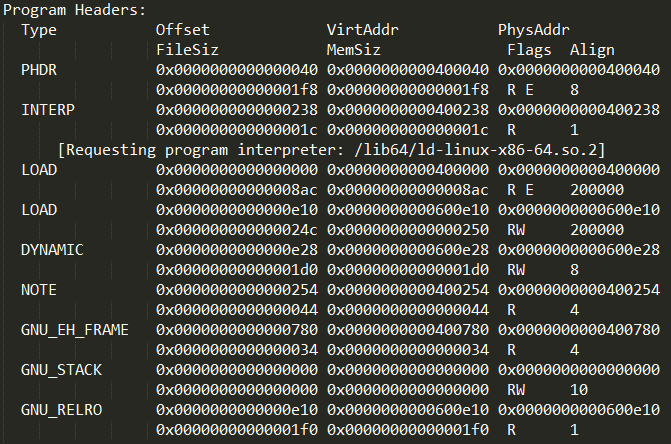Click the first LOAD entry label

point(39,170)
